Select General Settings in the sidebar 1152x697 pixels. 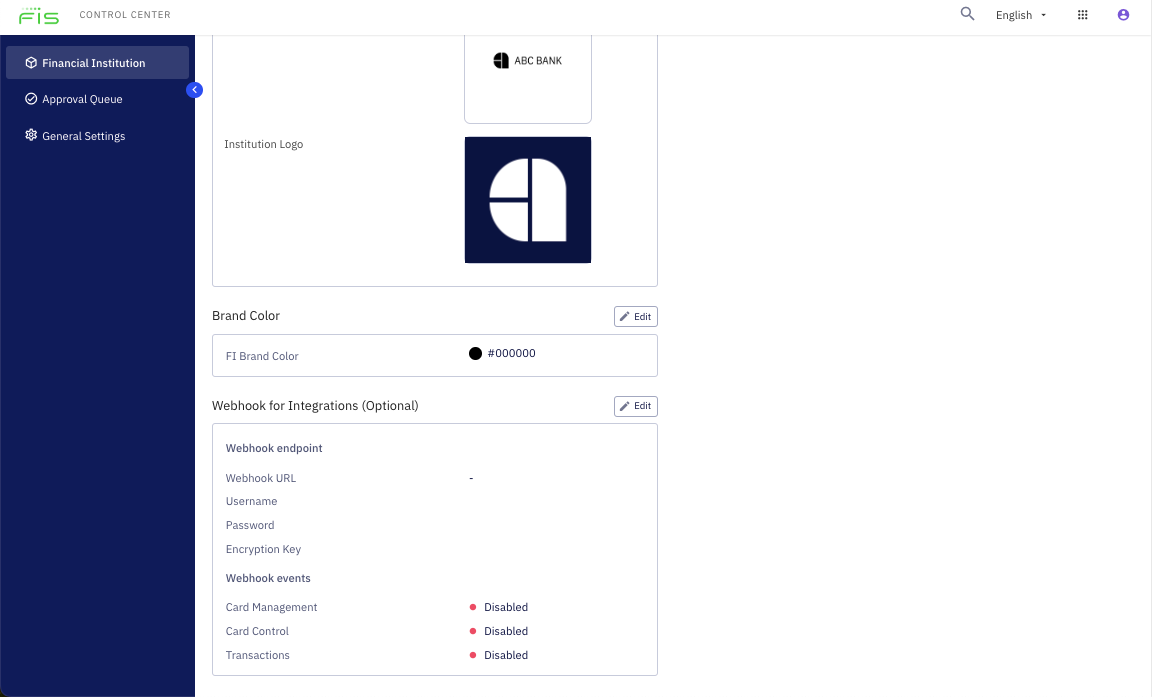click(x=84, y=135)
